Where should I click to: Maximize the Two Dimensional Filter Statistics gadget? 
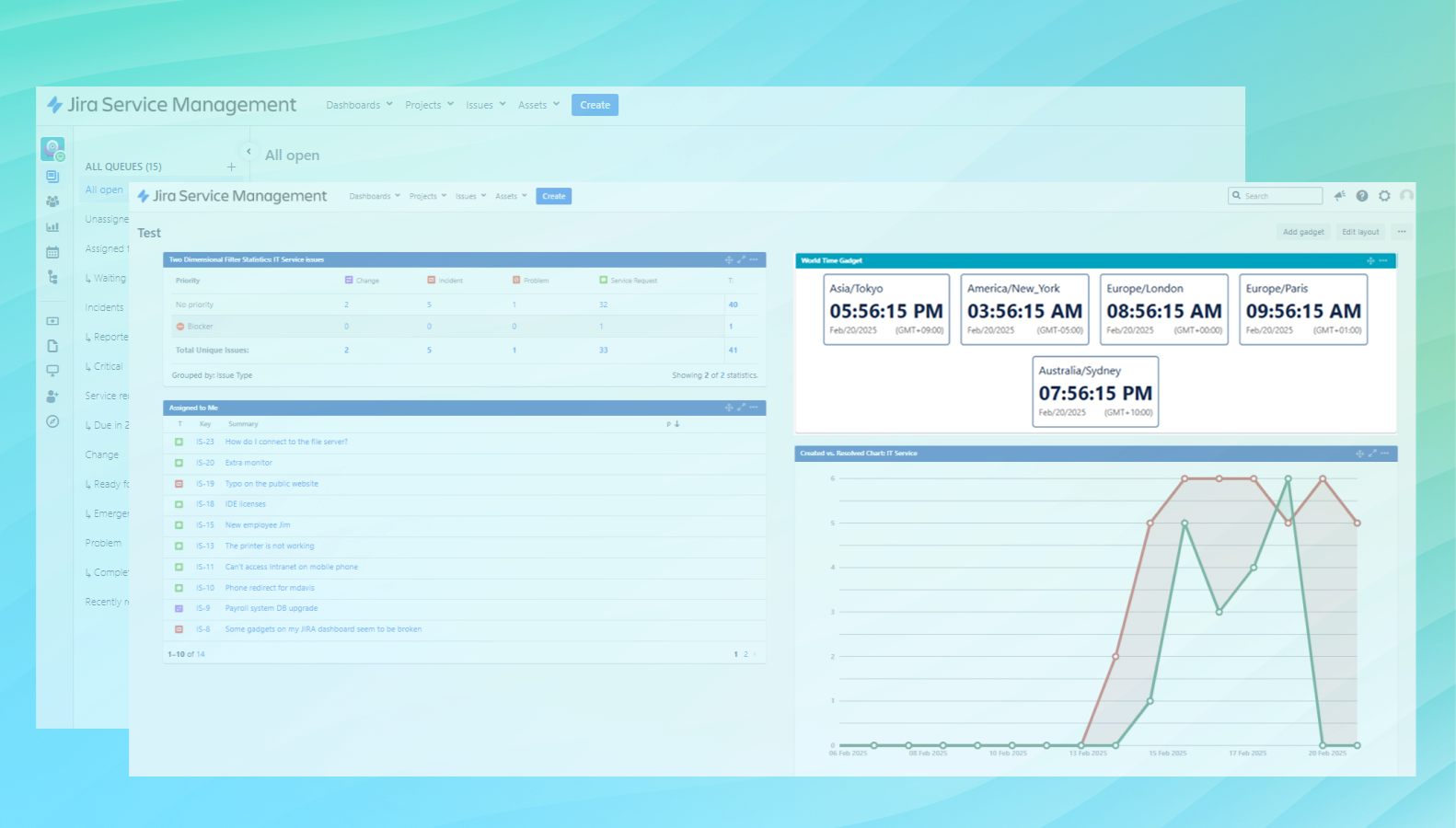742,260
